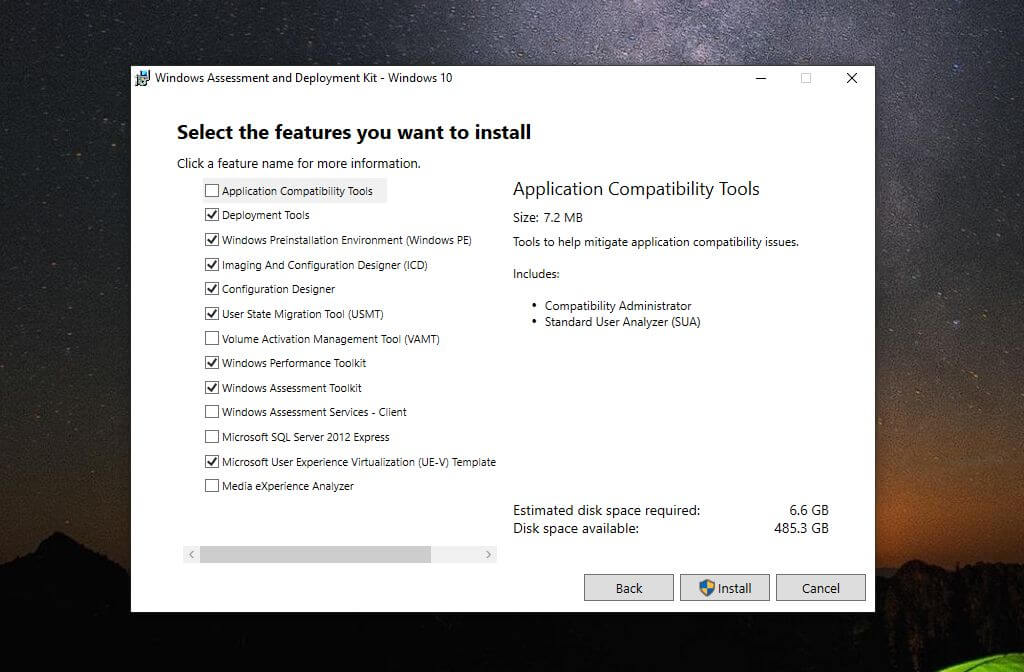Uncheck Windows Performance Toolkit checkbox

pyautogui.click(x=212, y=362)
